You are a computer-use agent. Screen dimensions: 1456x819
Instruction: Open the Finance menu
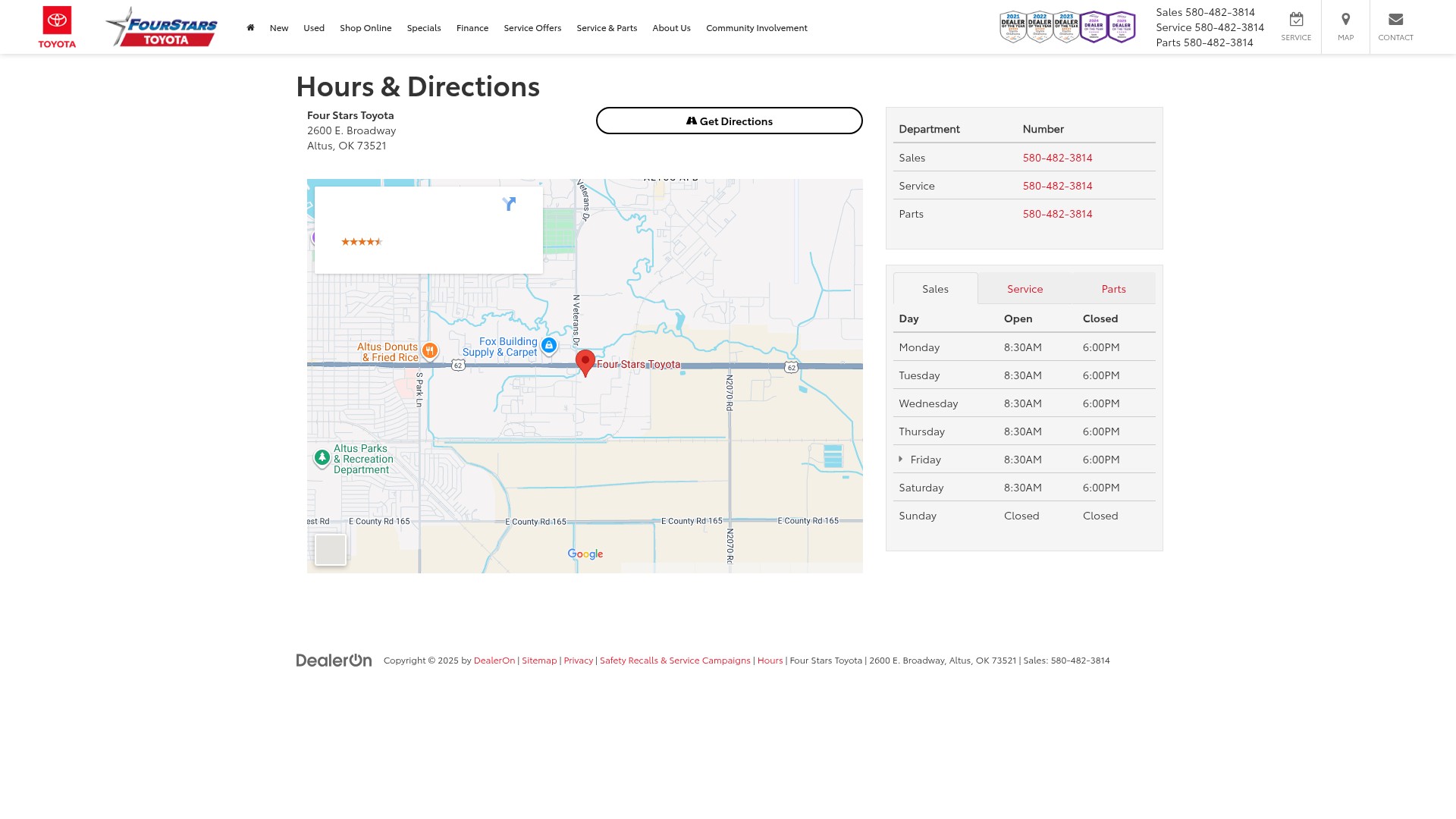pyautogui.click(x=472, y=27)
